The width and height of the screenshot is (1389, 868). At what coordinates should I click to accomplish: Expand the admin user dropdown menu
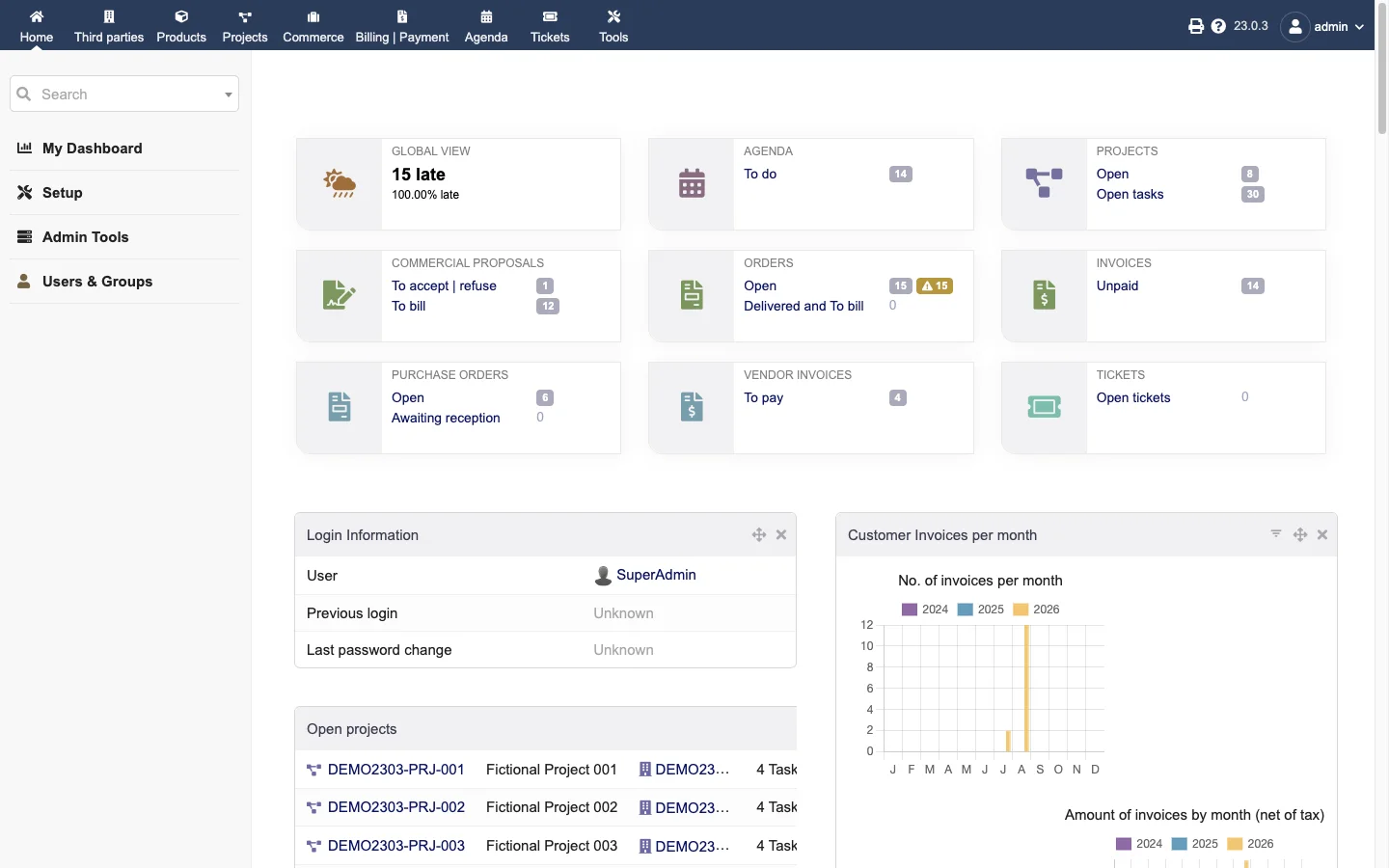pos(1323,26)
